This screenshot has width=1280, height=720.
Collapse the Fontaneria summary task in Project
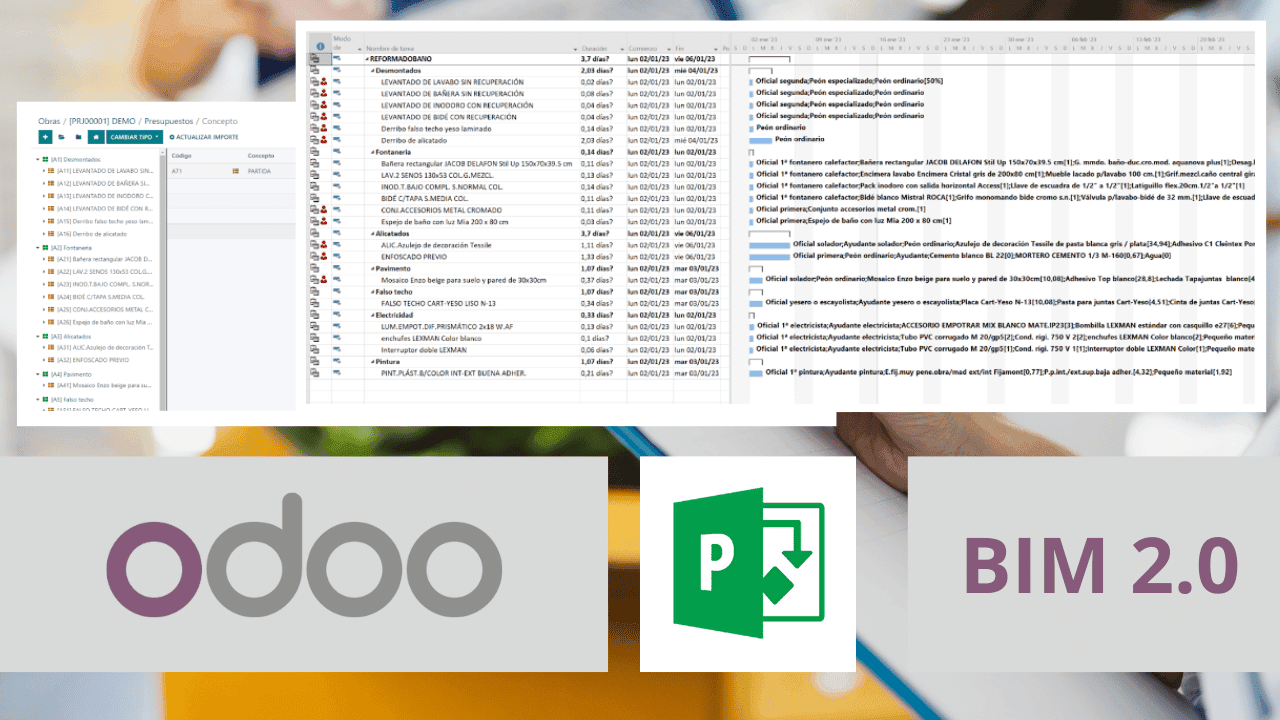coord(372,151)
